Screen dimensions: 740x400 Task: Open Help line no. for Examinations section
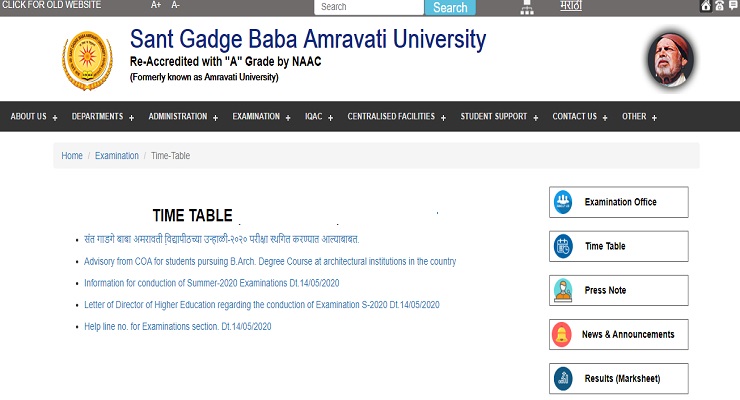(177, 326)
